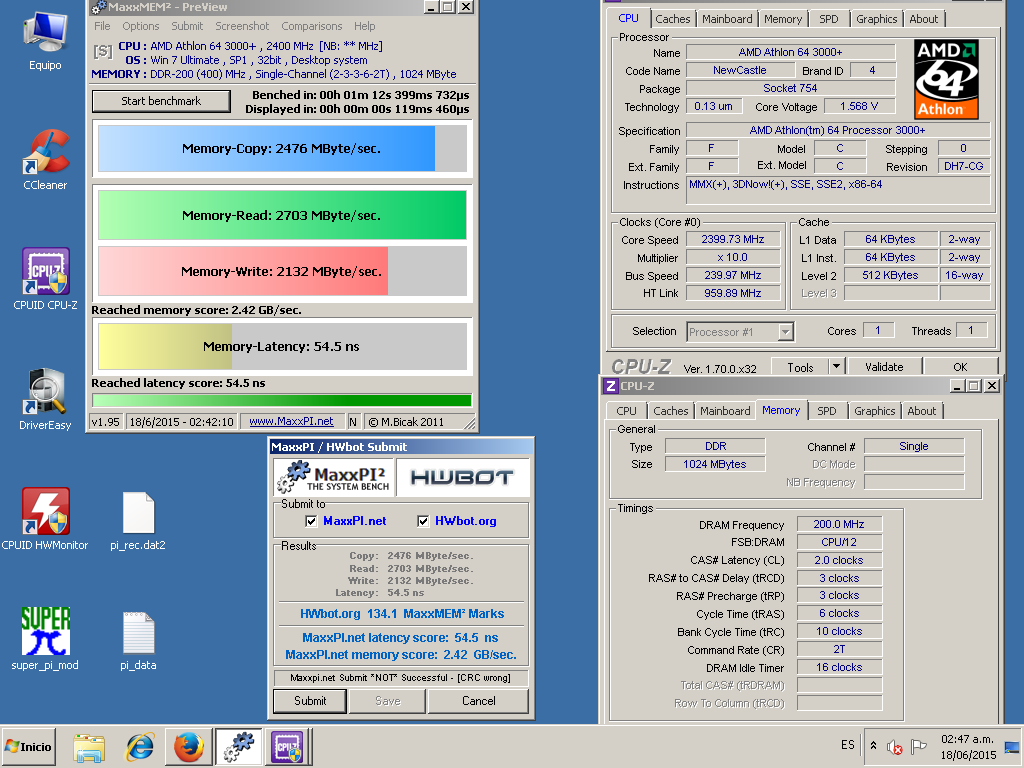The height and width of the screenshot is (768, 1024).
Task: Switch to CPU tab in lower CPU-Z
Action: (x=626, y=411)
